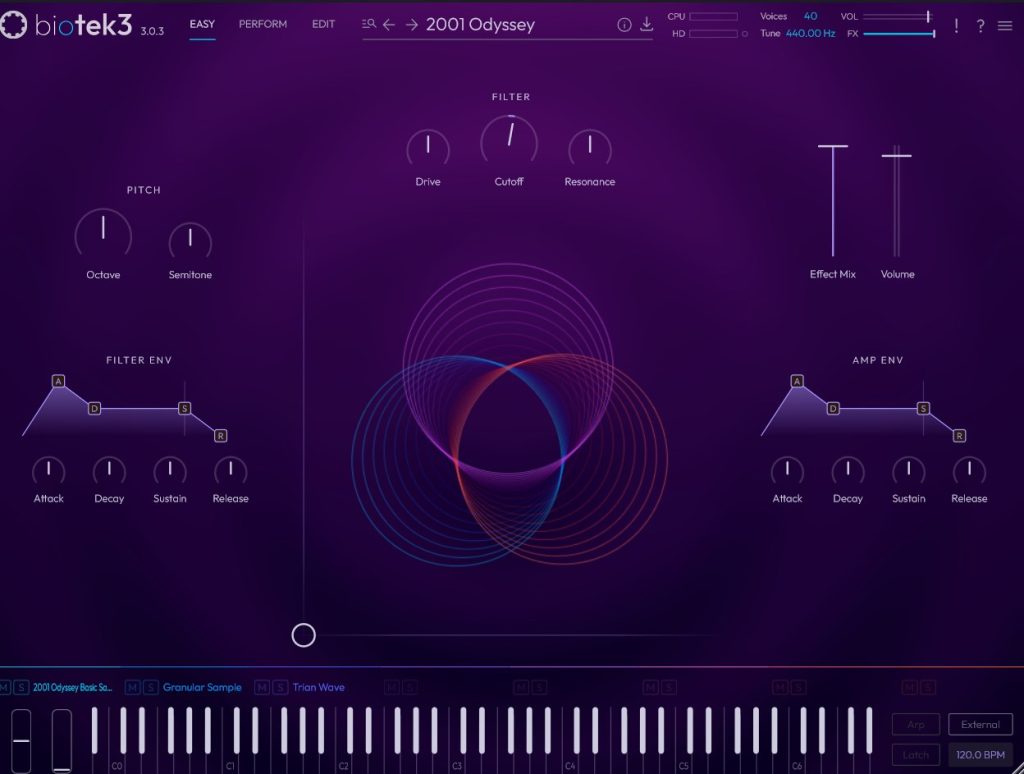This screenshot has width=1024, height=774.
Task: Click the save preset download icon
Action: [x=647, y=25]
